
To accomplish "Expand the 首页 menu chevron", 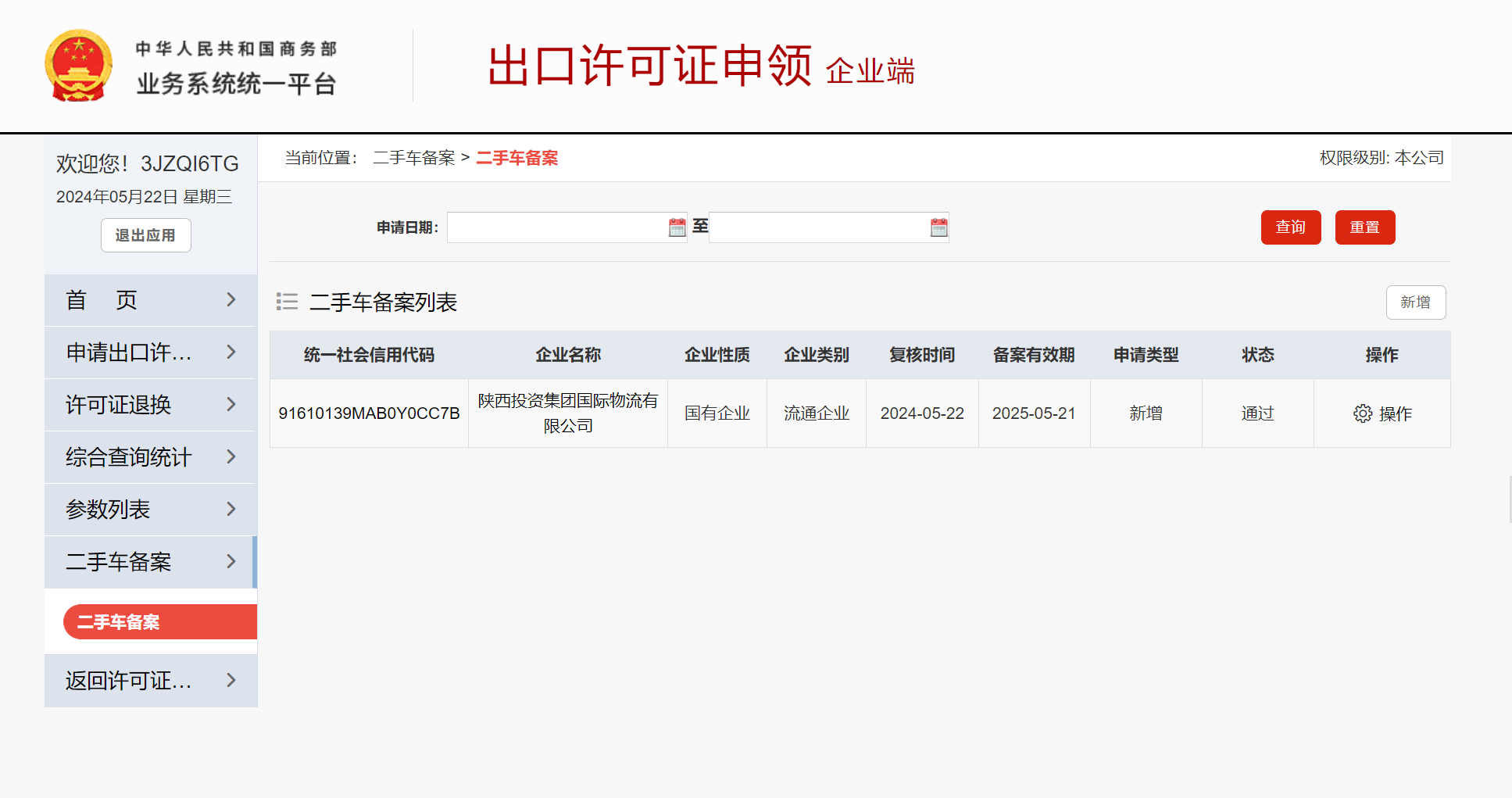I will 231,300.
